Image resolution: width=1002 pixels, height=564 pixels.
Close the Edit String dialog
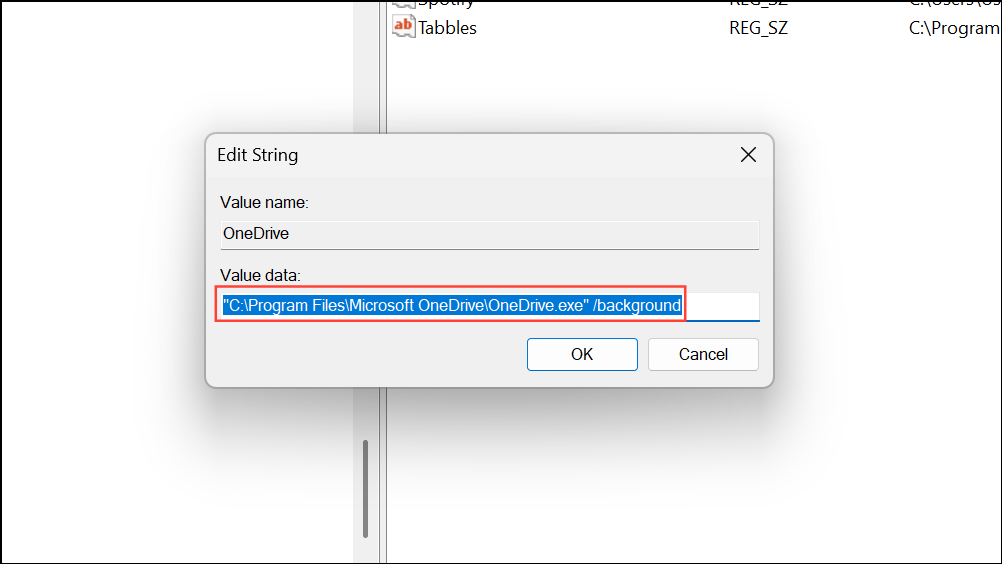pos(747,155)
